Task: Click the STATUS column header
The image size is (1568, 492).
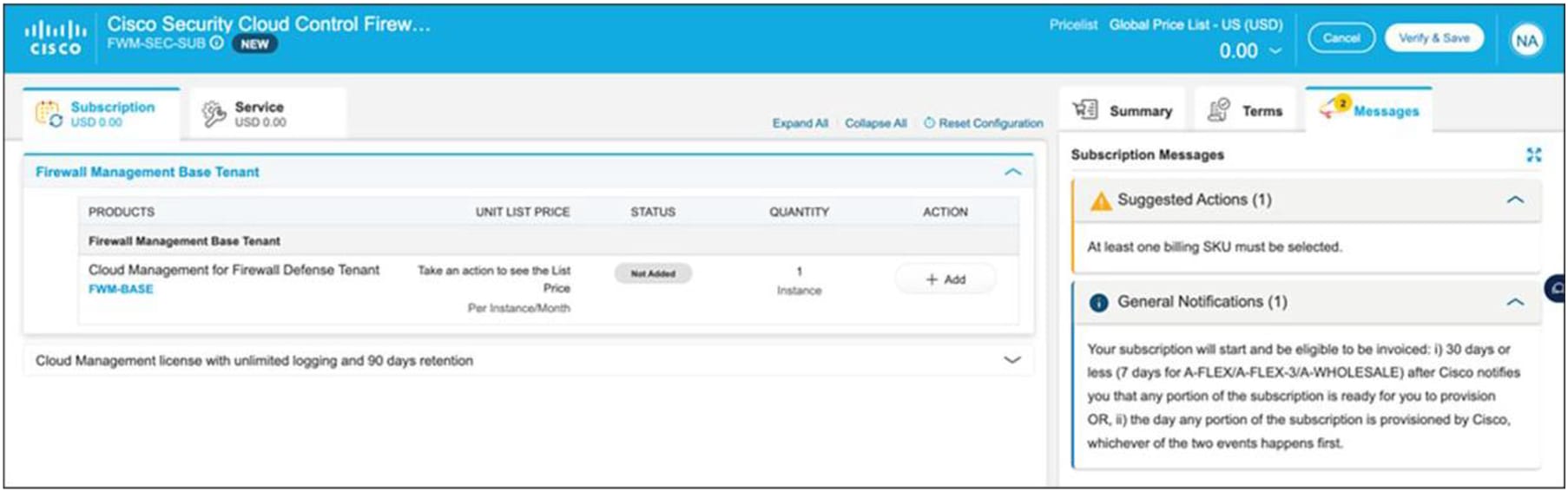Action: 653,212
